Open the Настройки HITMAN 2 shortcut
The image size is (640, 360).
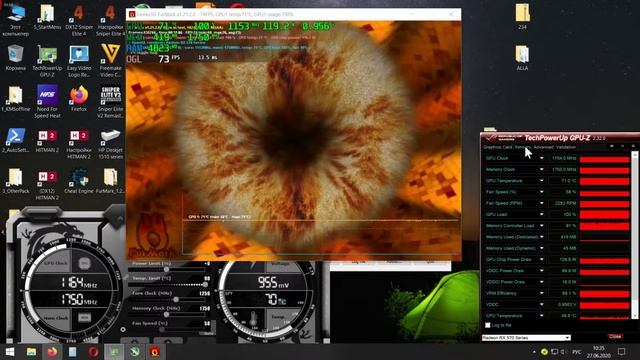coord(79,143)
